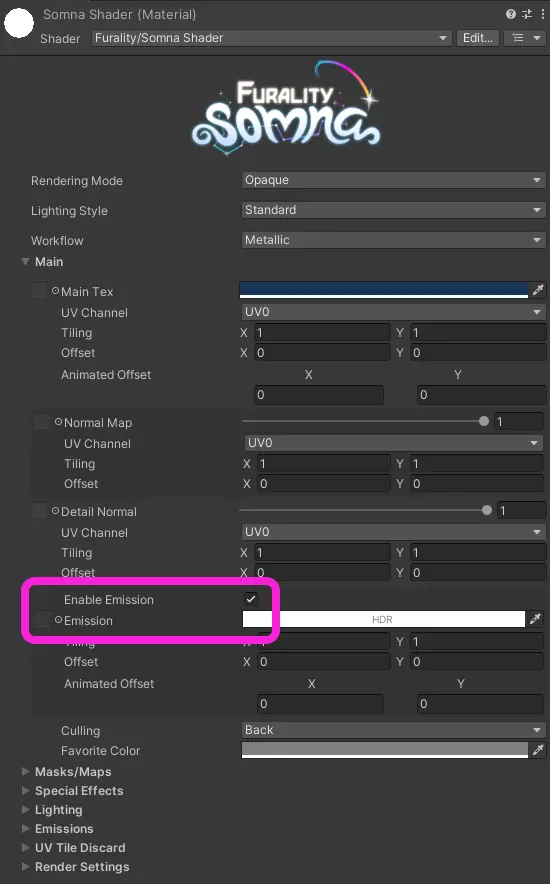
Task: Click the Somna Shader (Material) title
Action: [119, 14]
